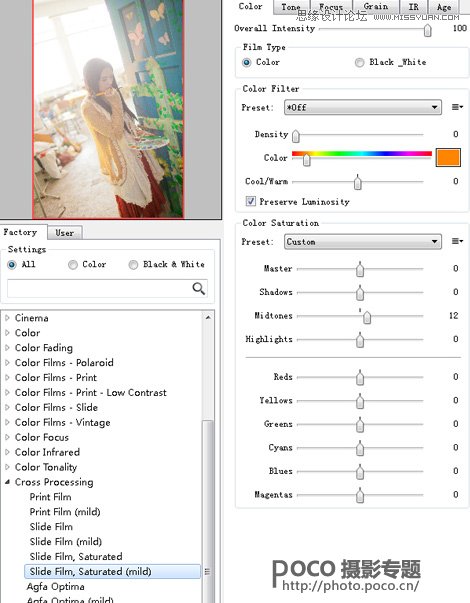470x603 pixels.
Task: Click the scroll-up arrow of the preset list
Action: click(x=208, y=317)
